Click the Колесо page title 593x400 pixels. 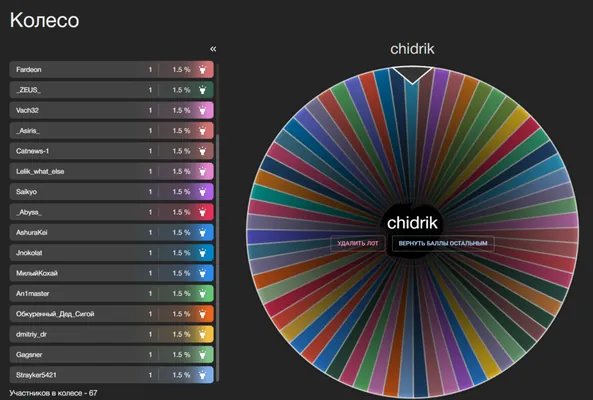(44, 20)
